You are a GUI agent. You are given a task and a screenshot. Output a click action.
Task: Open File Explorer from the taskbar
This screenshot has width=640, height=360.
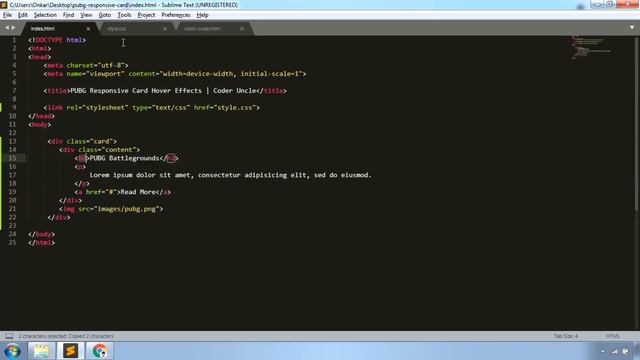pyautogui.click(x=41, y=351)
